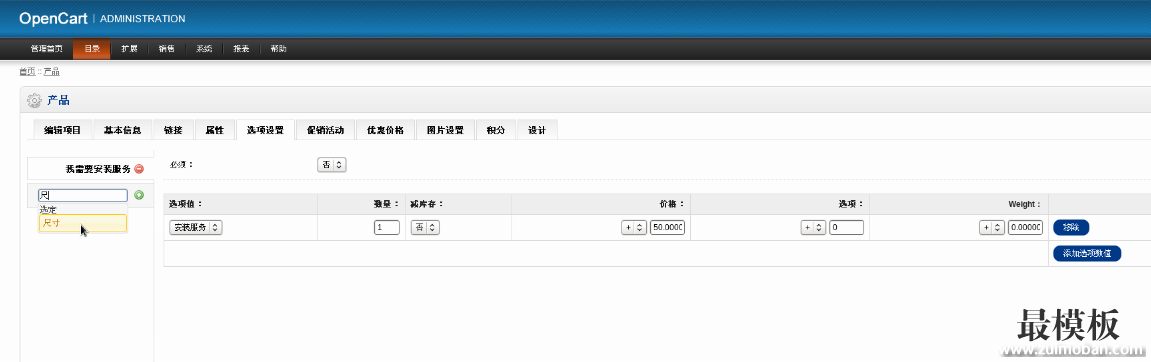Click the Weight value input field
This screenshot has height=362, width=1151.
[1025, 228]
